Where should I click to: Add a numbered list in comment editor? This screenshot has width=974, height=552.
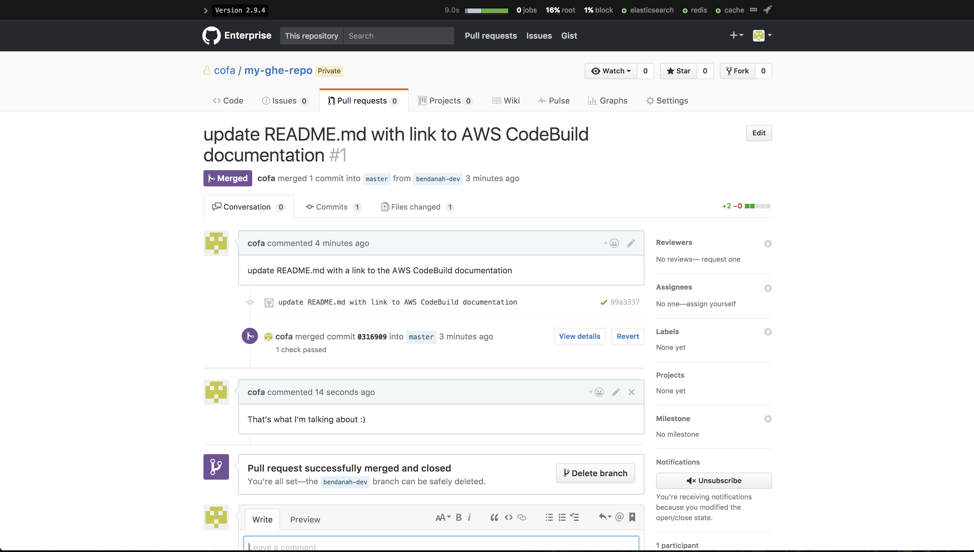562,517
